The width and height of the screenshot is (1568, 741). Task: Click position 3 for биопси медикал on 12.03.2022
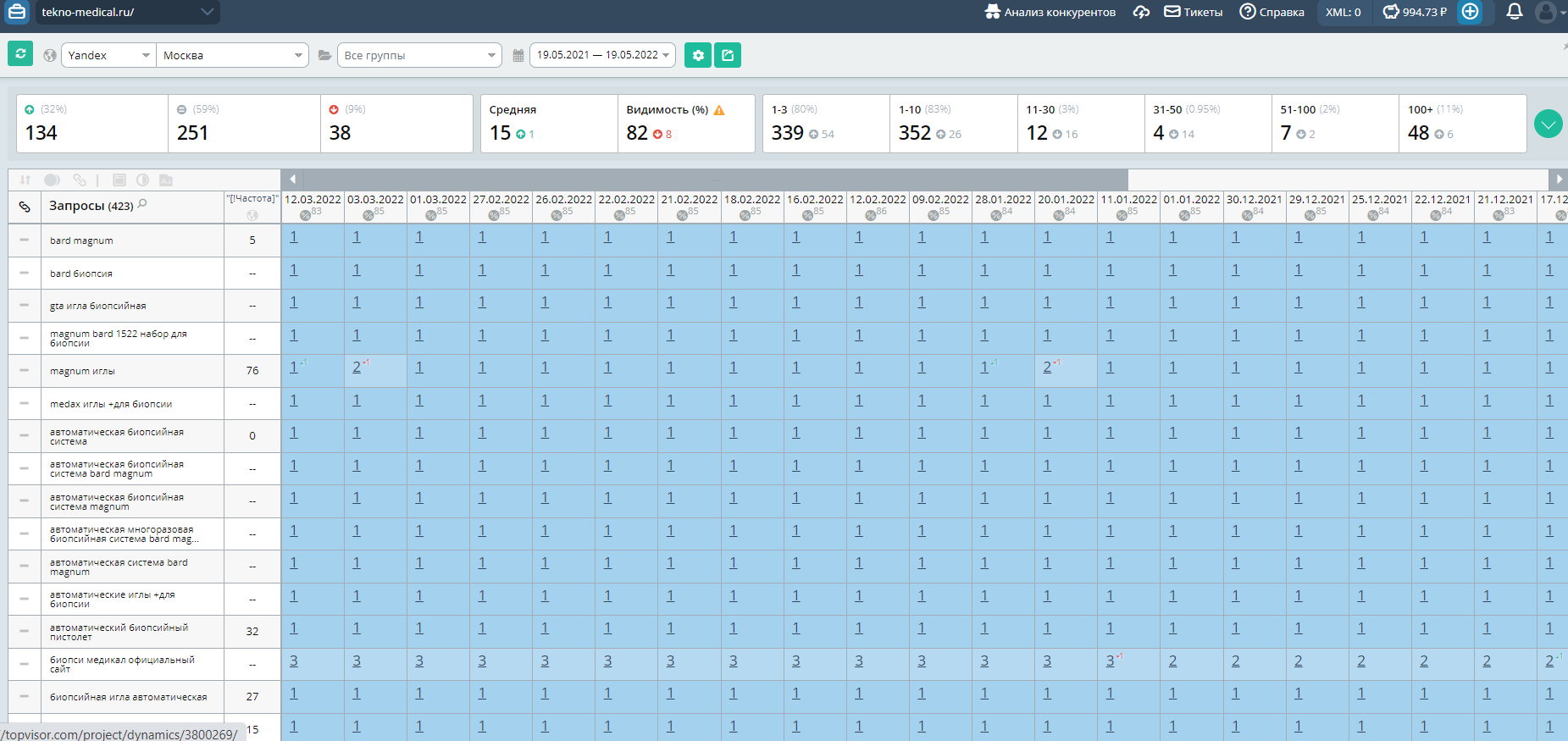294,661
